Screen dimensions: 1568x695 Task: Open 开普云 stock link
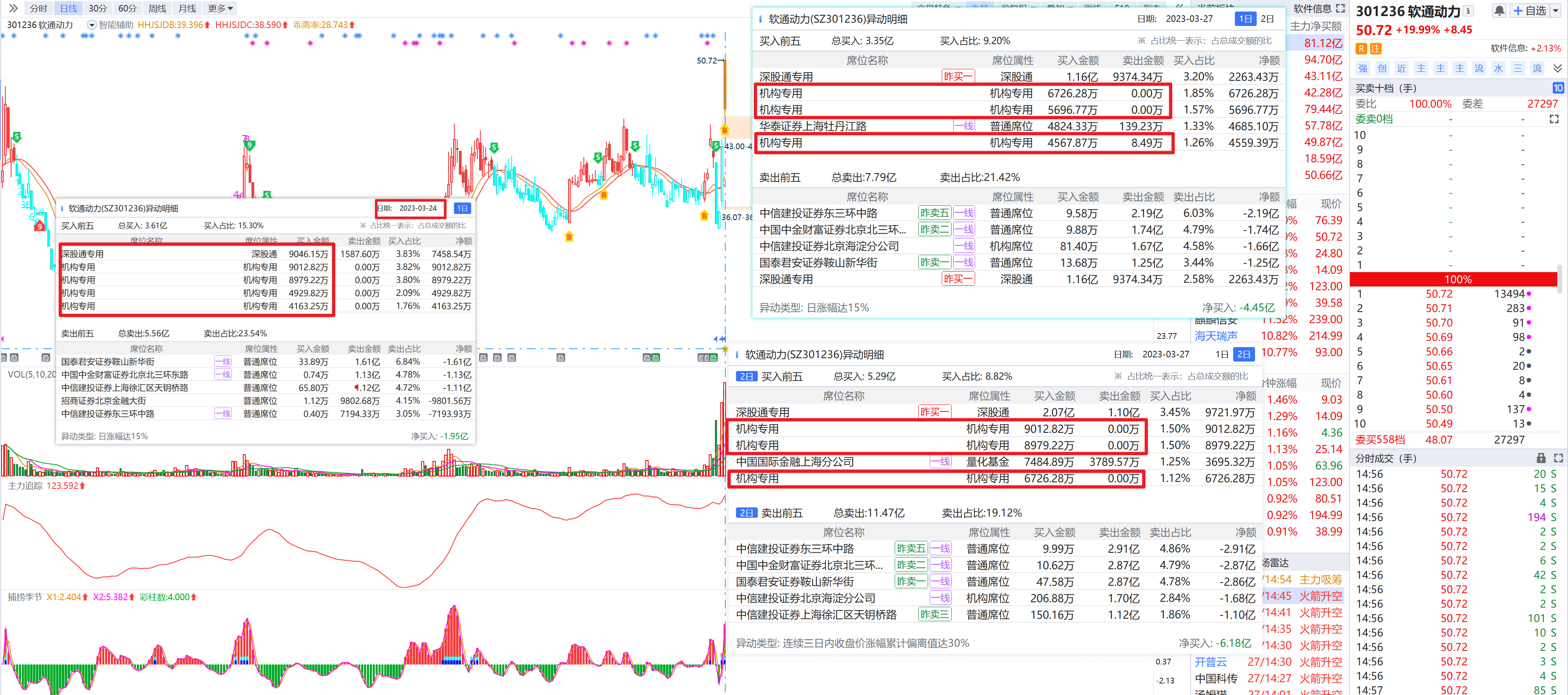[x=1210, y=662]
